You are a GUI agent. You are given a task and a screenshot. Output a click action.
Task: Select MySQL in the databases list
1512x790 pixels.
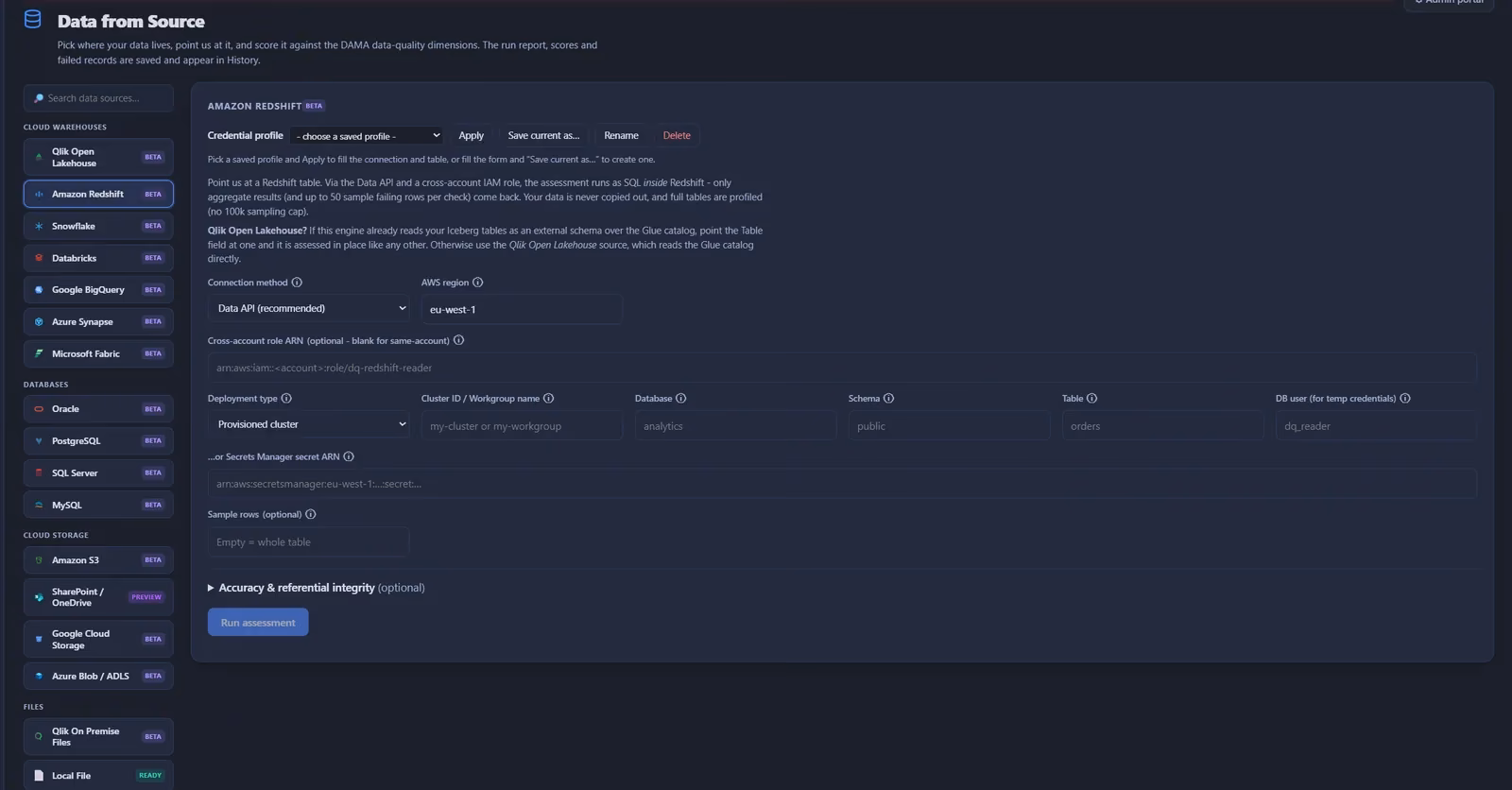point(98,505)
